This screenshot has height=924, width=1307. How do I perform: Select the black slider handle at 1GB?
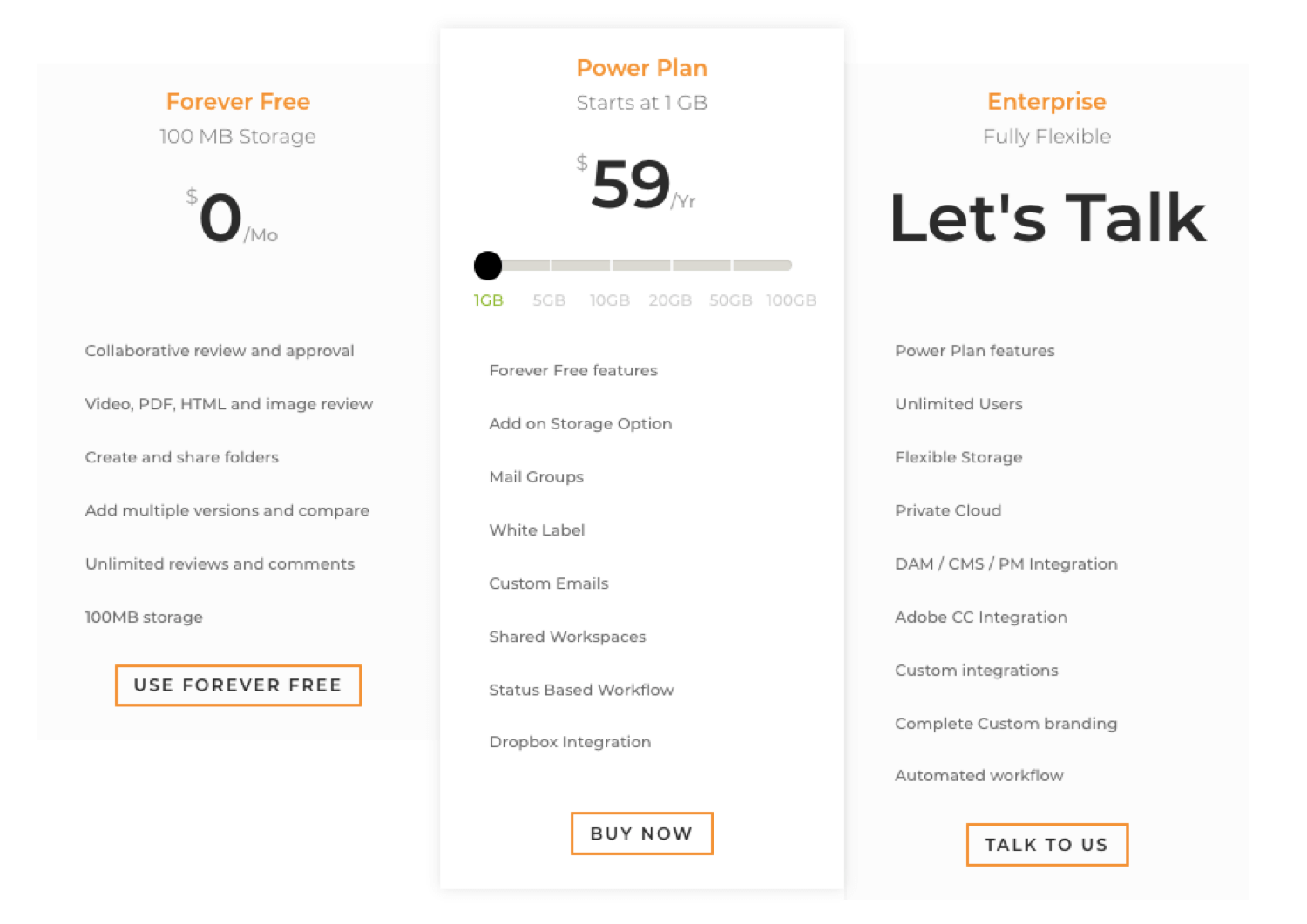pos(488,266)
